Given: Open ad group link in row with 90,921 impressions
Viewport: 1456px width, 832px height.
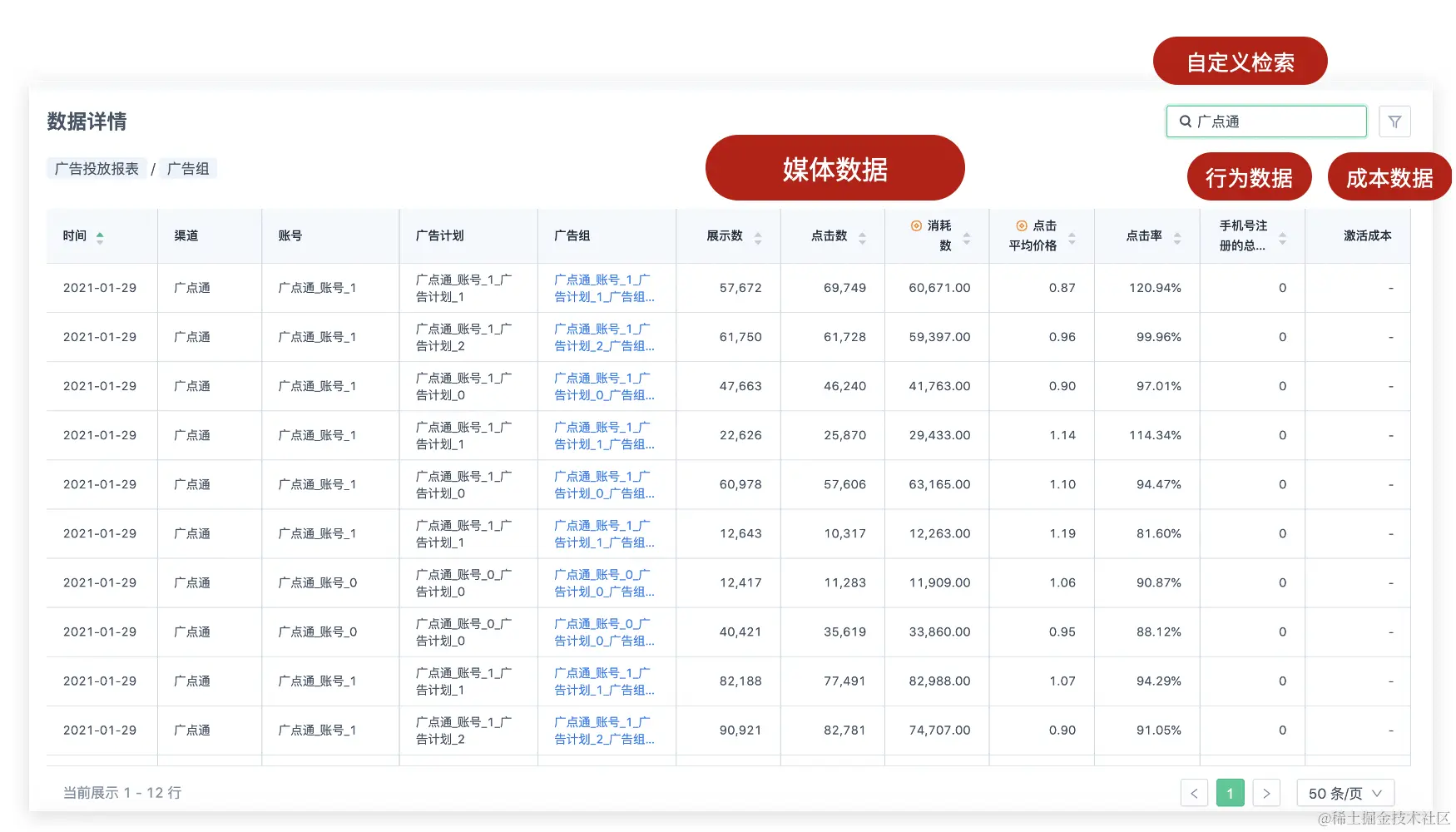Looking at the screenshot, I should [x=604, y=730].
